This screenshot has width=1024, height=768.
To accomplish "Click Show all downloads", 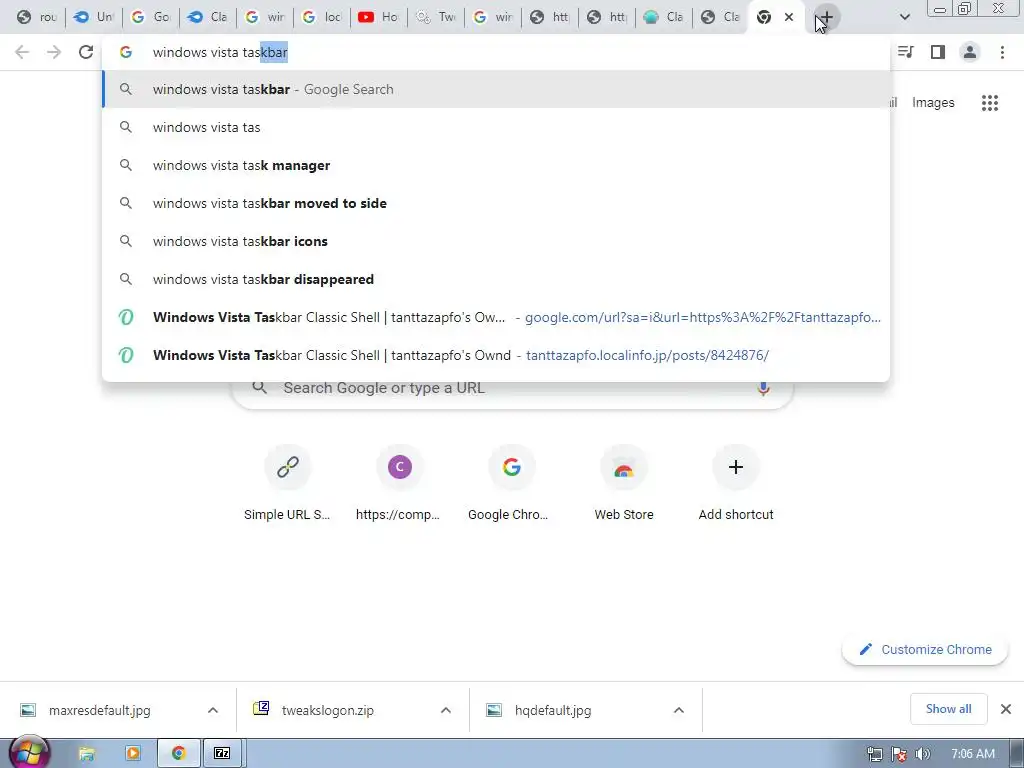I will point(948,709).
